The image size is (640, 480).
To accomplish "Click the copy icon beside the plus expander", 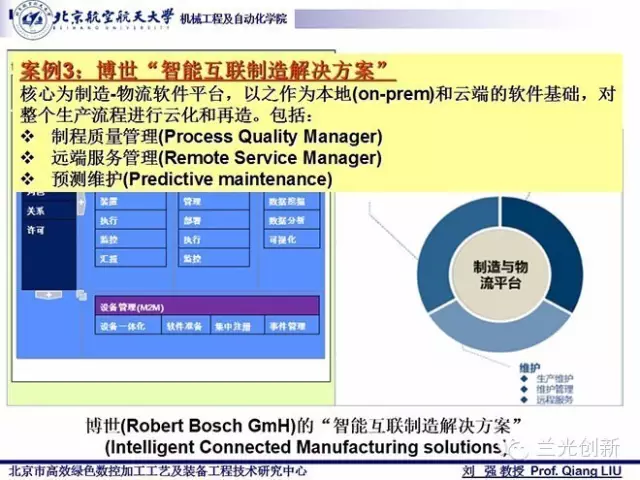I will [82, 295].
